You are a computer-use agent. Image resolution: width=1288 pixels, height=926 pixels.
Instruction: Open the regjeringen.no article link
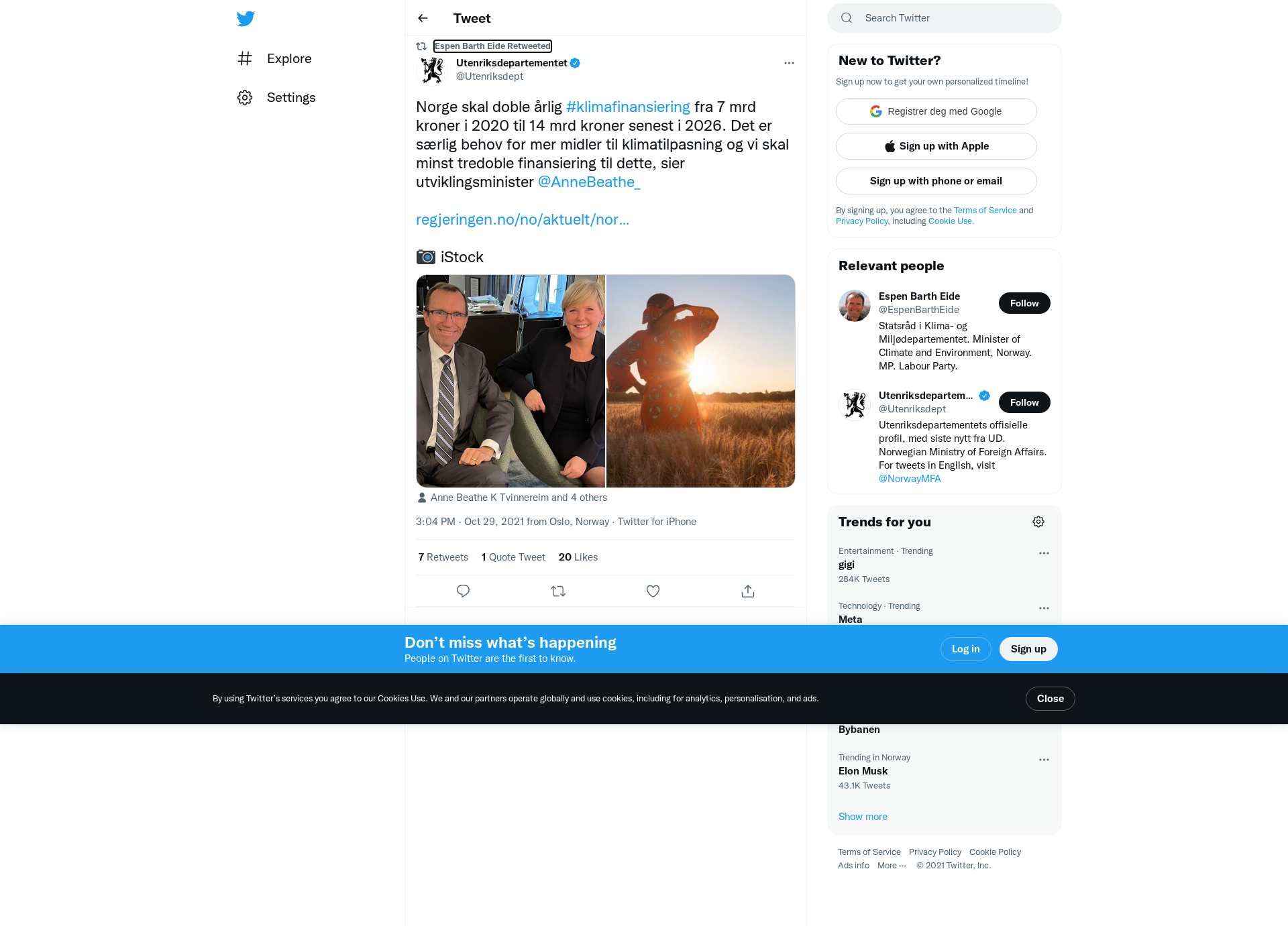click(x=523, y=219)
